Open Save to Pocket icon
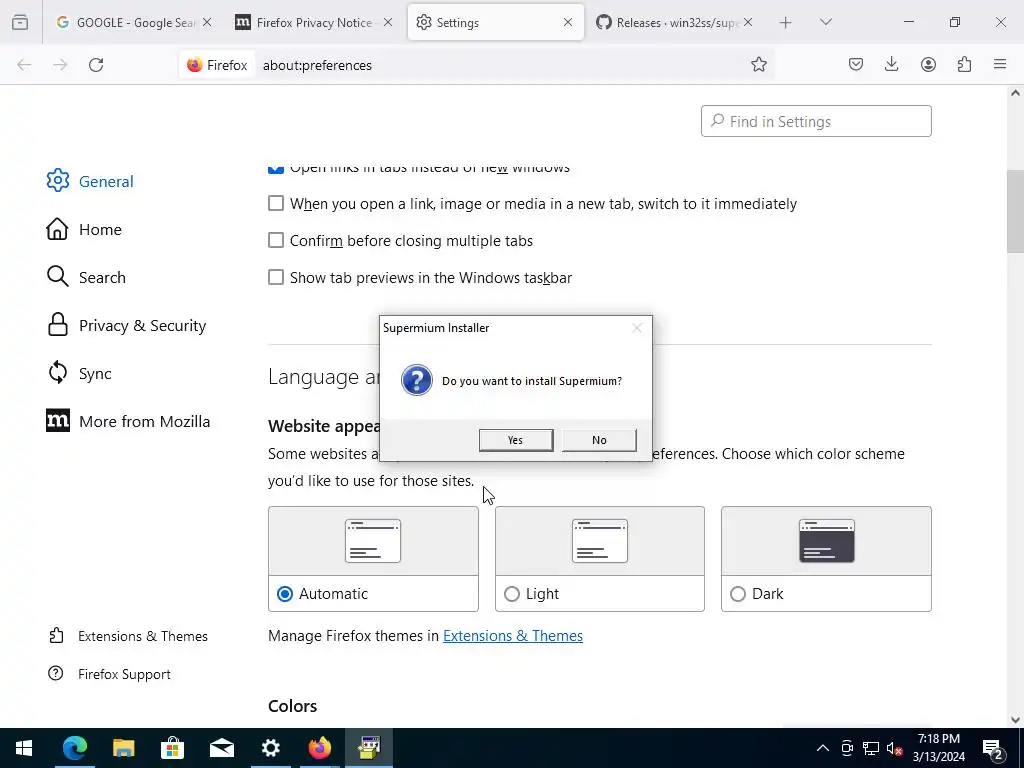 click(856, 64)
